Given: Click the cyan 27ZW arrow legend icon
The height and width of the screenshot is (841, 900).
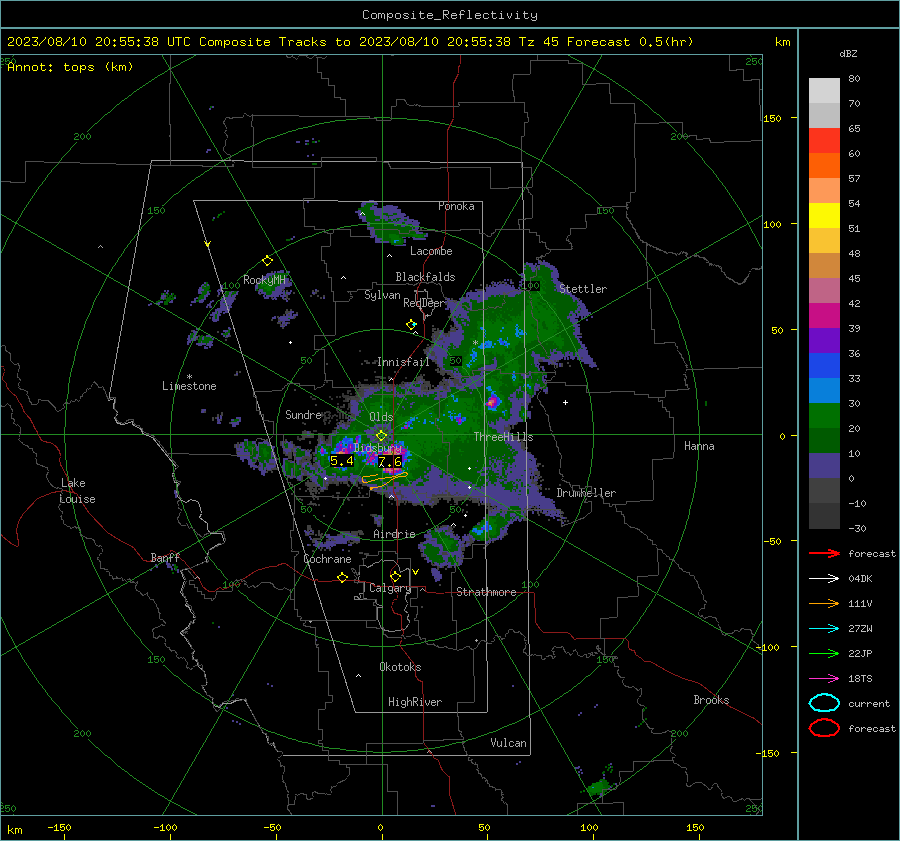Looking at the screenshot, I should pos(824,629).
